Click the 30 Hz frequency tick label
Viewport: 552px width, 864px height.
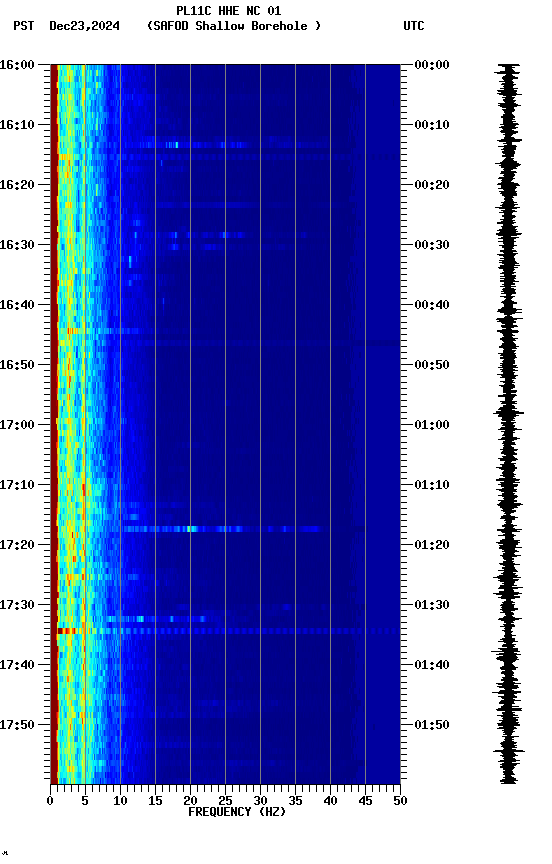[x=260, y=801]
